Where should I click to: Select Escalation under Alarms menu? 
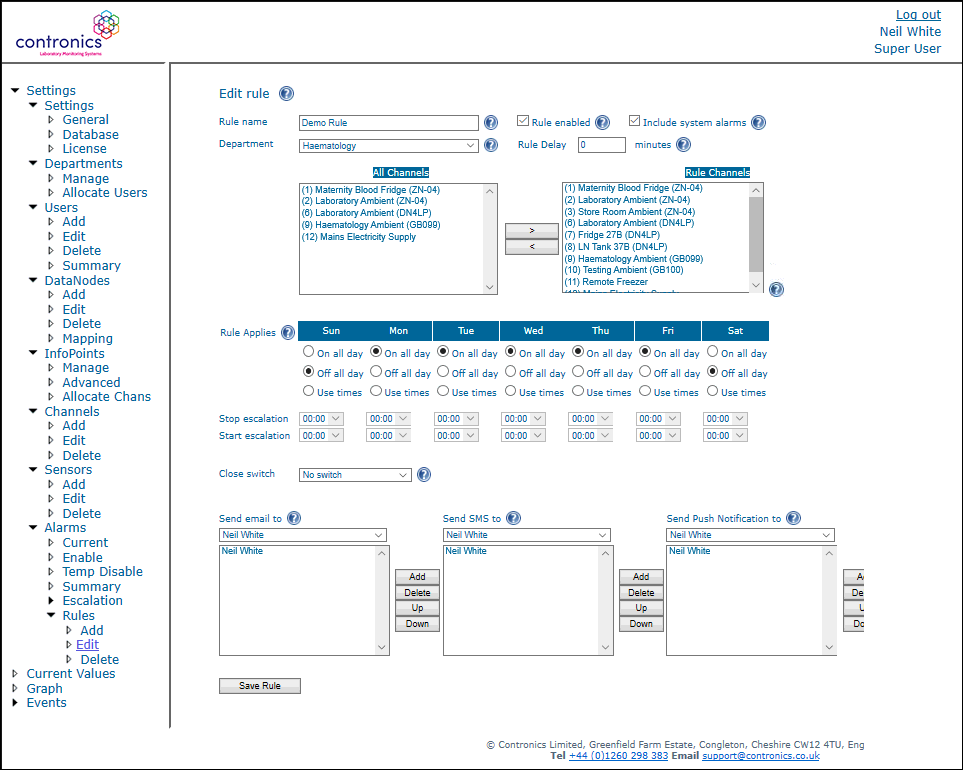(92, 601)
